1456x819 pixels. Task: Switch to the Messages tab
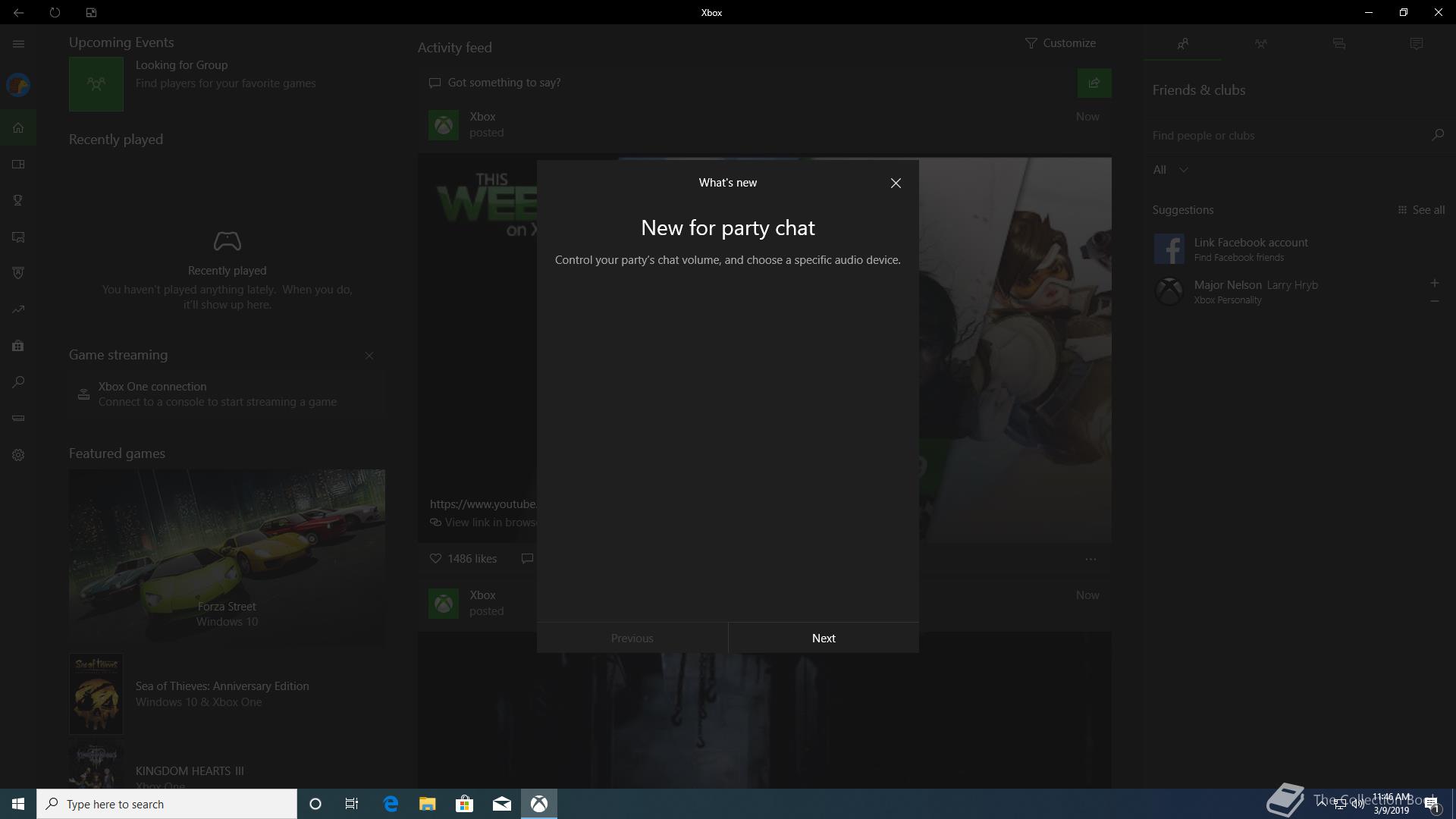(1338, 44)
